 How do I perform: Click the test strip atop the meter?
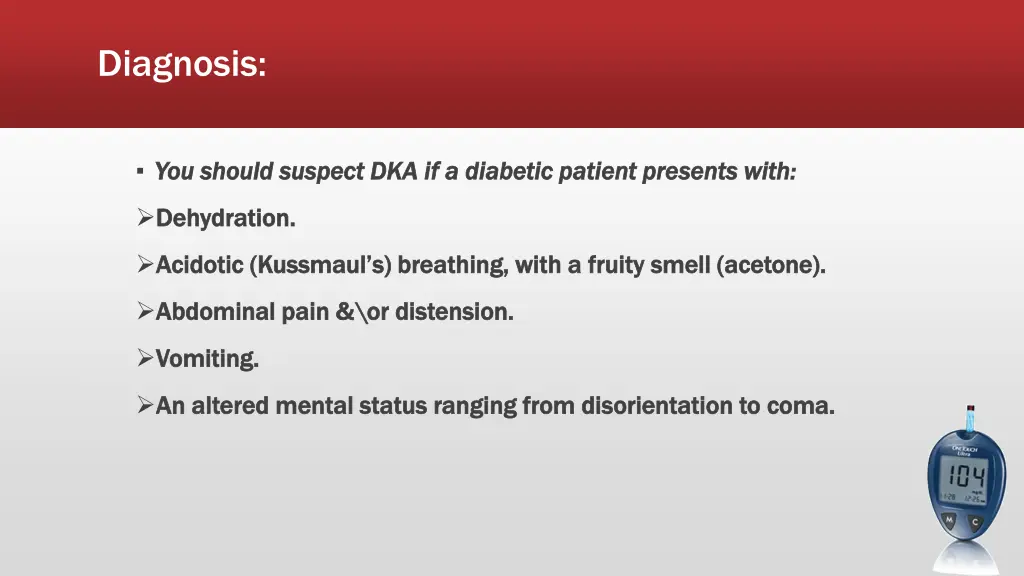969,417
